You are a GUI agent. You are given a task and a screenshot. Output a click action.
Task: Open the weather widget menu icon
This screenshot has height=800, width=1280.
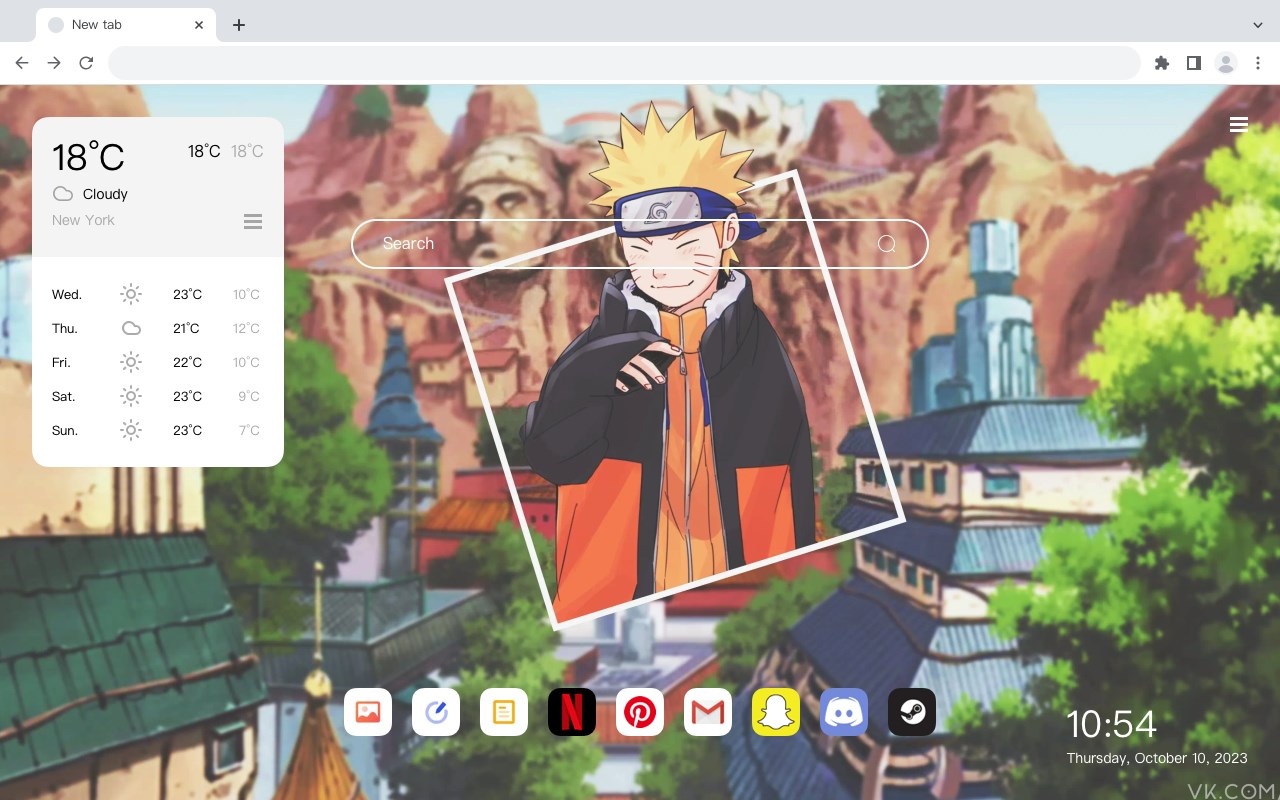coord(253,221)
